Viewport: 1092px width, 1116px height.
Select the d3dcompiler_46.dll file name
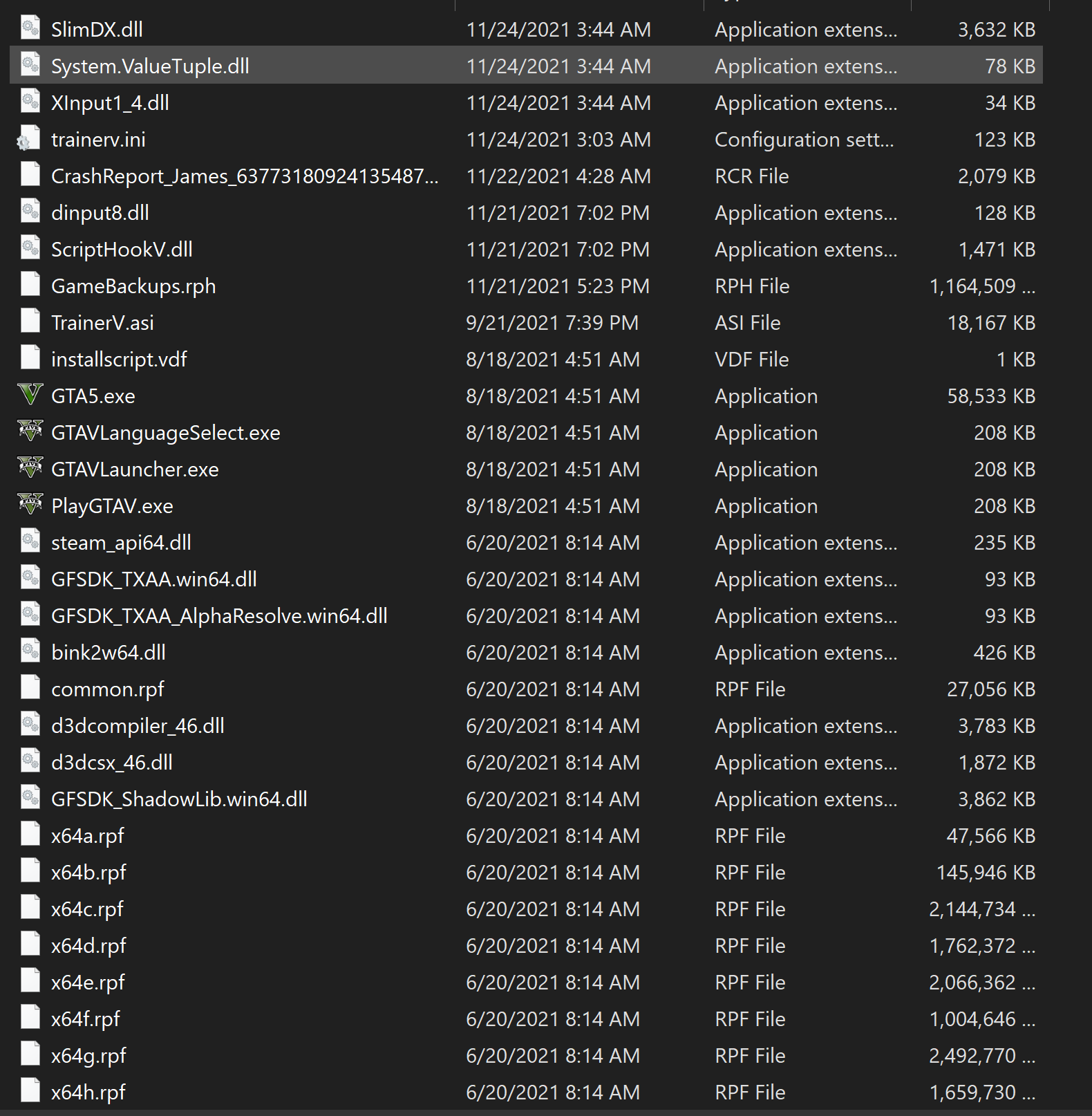(x=138, y=726)
